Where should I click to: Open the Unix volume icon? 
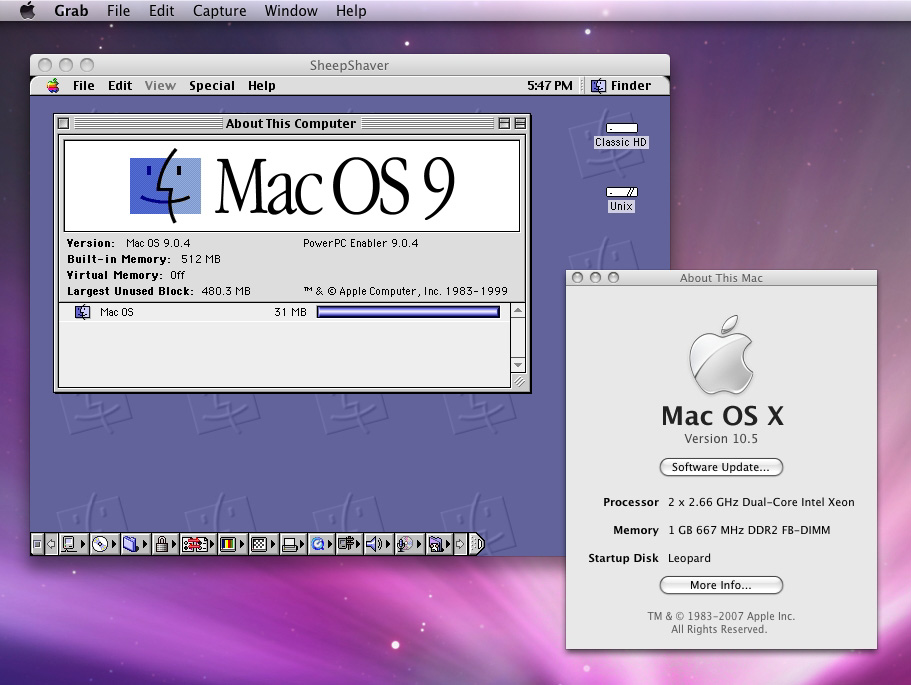tap(621, 193)
